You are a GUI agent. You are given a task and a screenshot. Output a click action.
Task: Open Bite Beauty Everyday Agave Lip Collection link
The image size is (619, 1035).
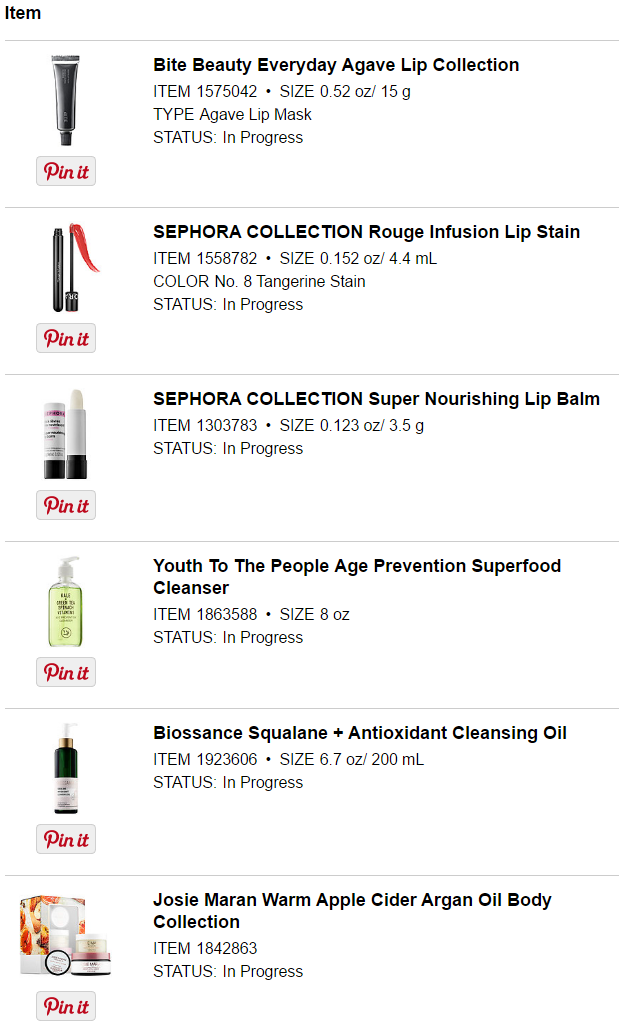[336, 65]
